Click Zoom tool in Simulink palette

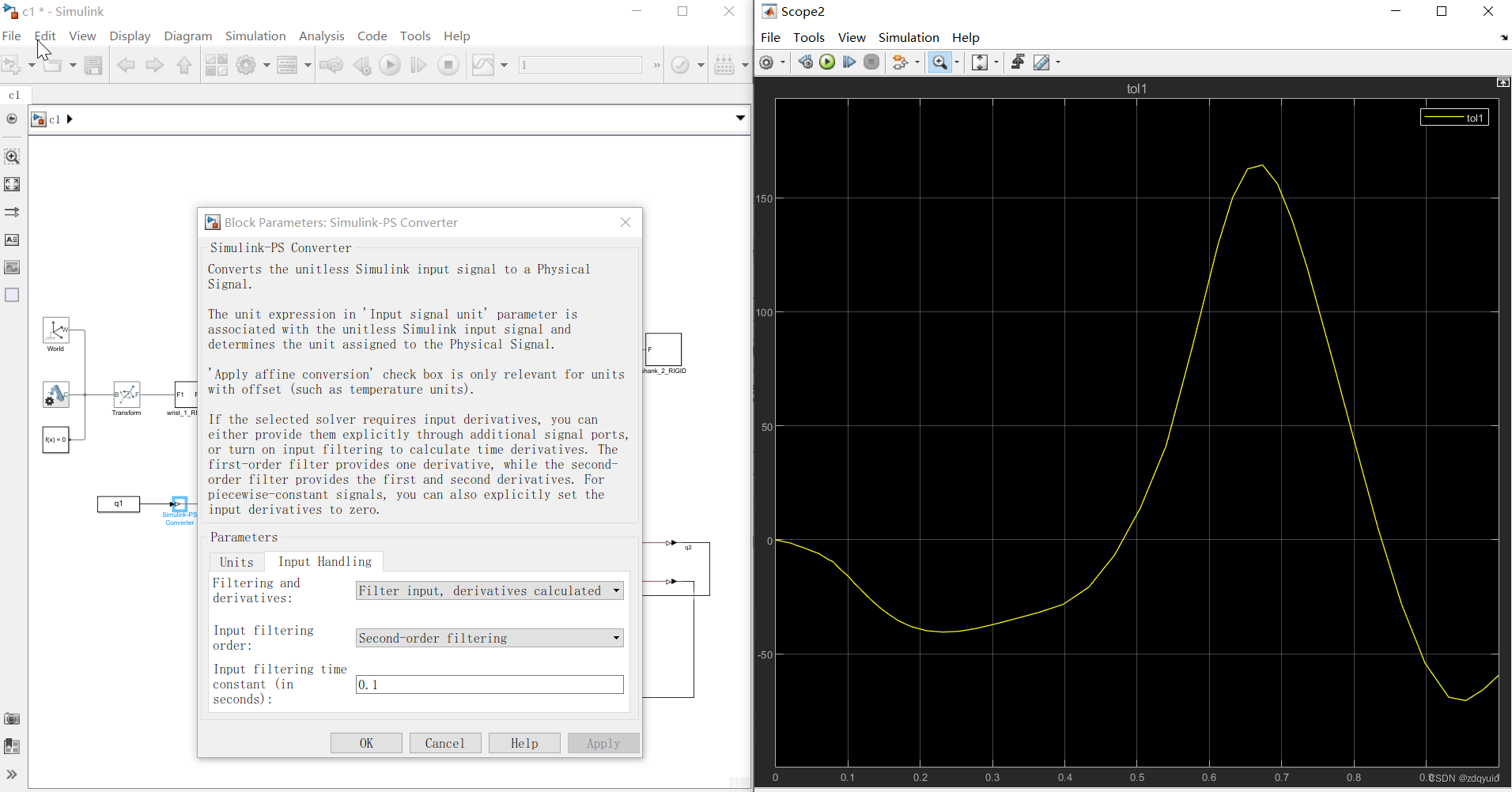point(12,157)
